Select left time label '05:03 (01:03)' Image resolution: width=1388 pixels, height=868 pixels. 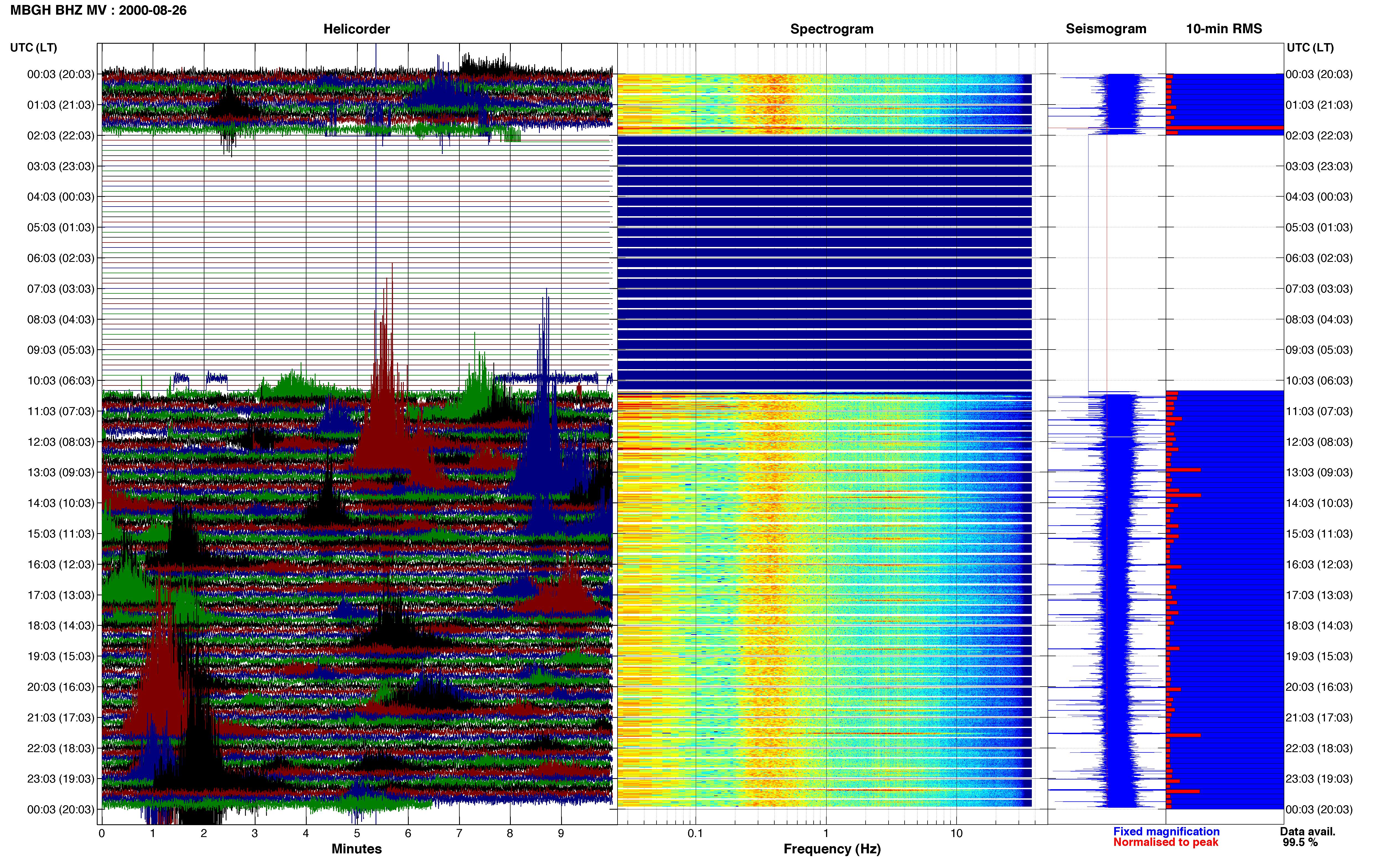click(x=60, y=227)
